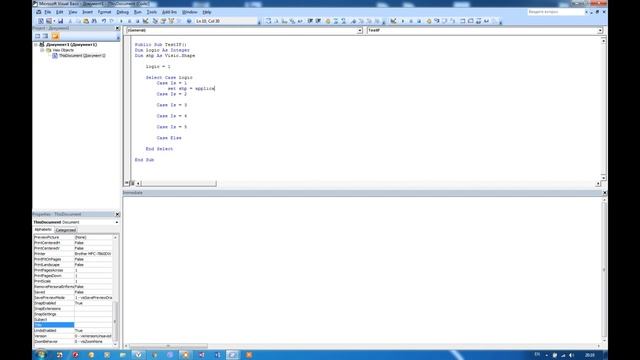The image size is (640, 360).
Task: Click the Break pause toolbar icon
Action: [x=129, y=21]
